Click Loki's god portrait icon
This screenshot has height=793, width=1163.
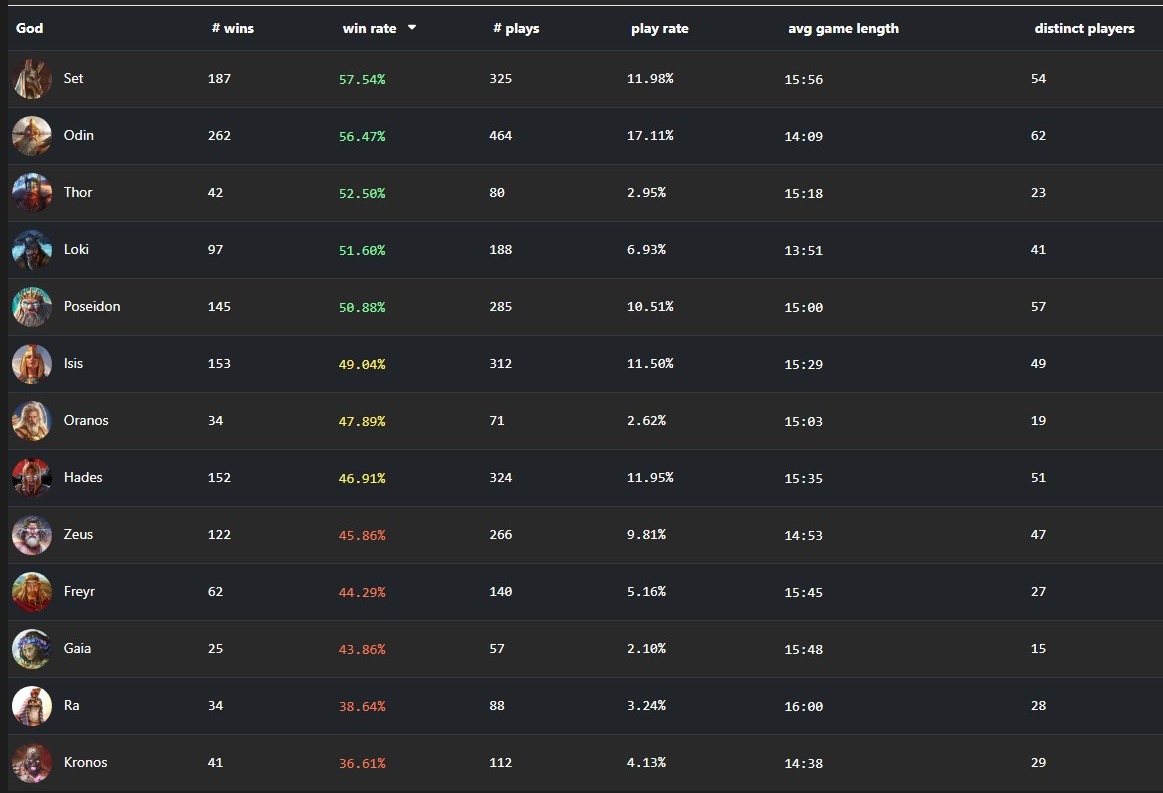(x=32, y=250)
